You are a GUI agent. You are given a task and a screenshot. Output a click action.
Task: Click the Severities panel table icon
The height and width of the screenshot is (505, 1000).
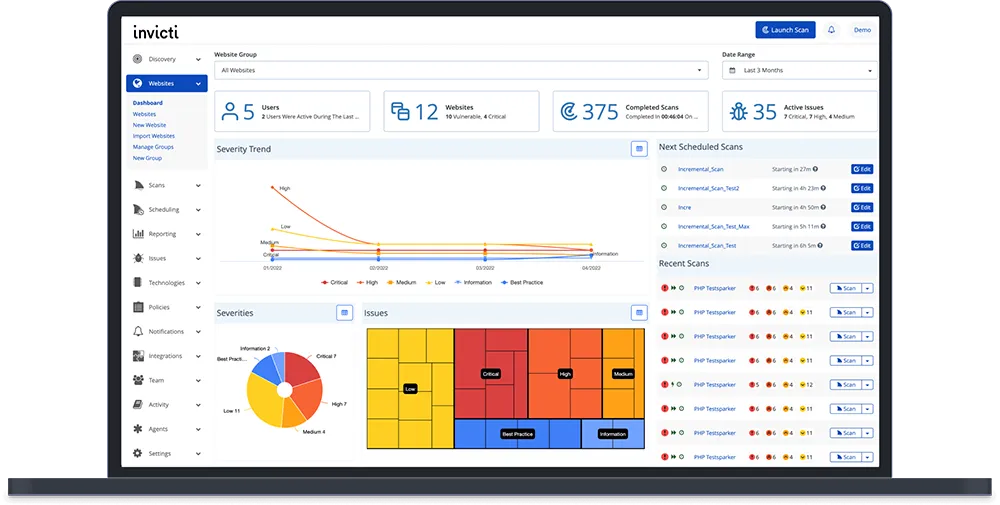(344, 313)
